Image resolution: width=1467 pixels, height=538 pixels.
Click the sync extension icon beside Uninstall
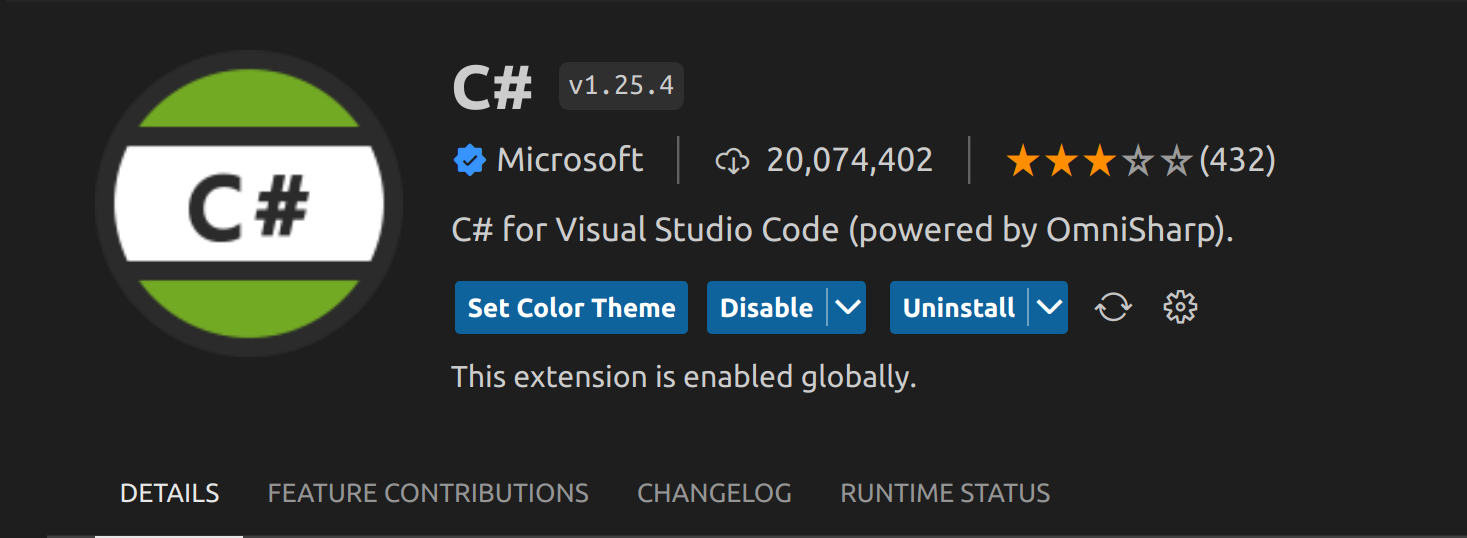click(1113, 307)
